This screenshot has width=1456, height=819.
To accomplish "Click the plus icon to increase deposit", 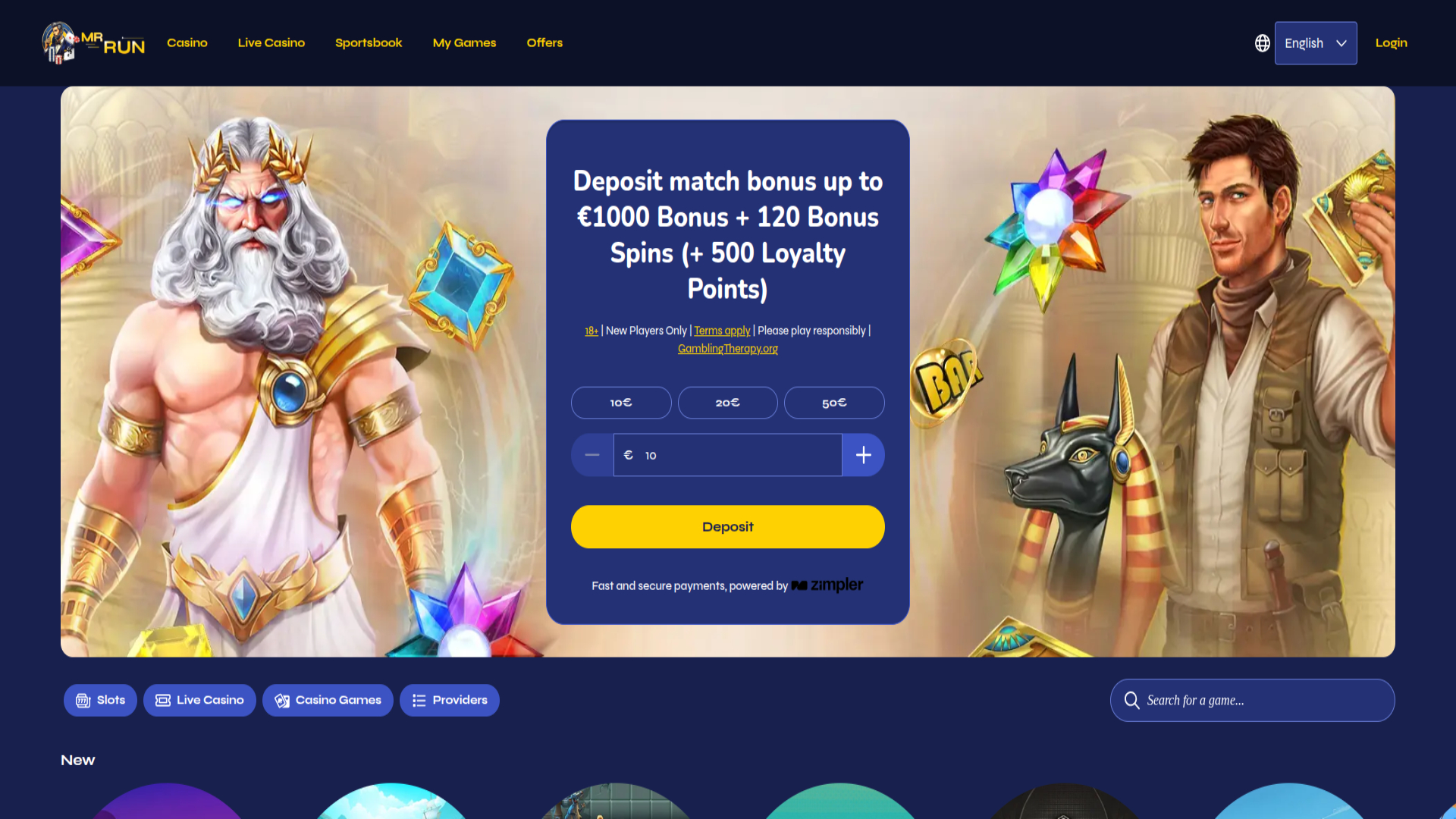I will (x=863, y=455).
